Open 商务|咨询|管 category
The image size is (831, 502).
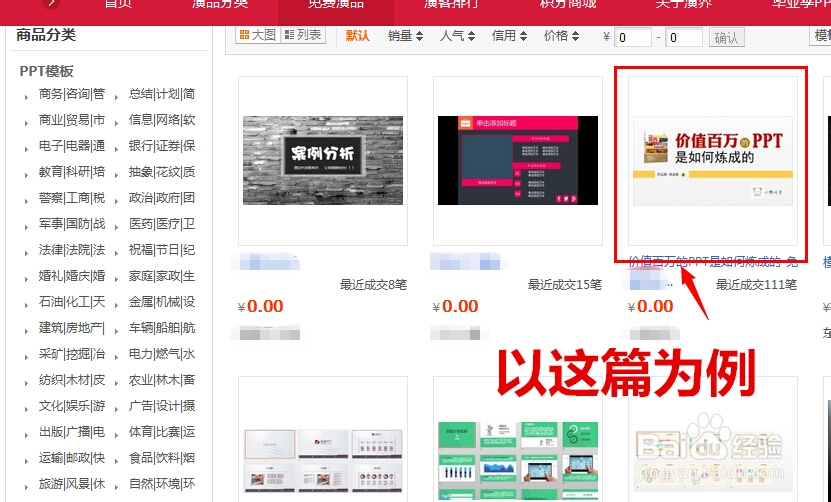tap(72, 94)
